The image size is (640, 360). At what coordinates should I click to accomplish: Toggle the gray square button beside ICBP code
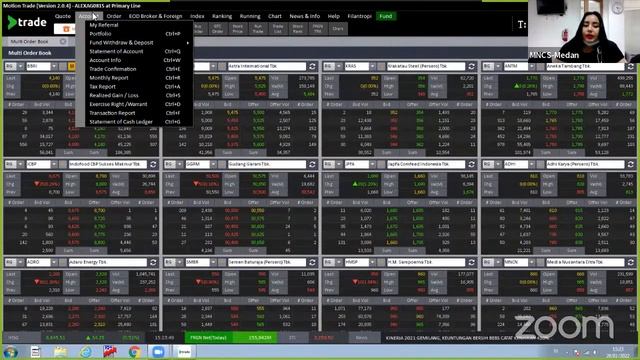(63, 164)
